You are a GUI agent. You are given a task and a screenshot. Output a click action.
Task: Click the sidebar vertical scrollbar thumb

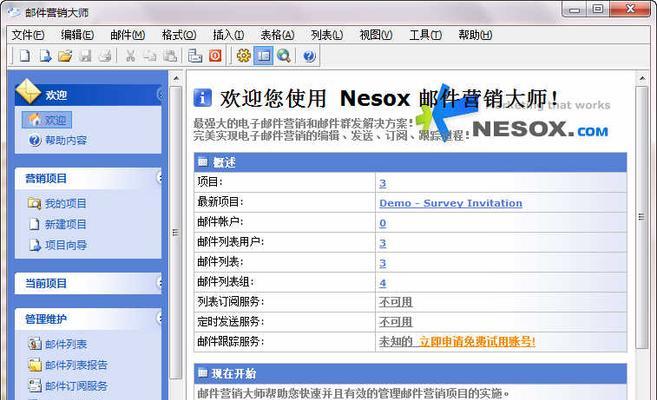[x=176, y=232]
